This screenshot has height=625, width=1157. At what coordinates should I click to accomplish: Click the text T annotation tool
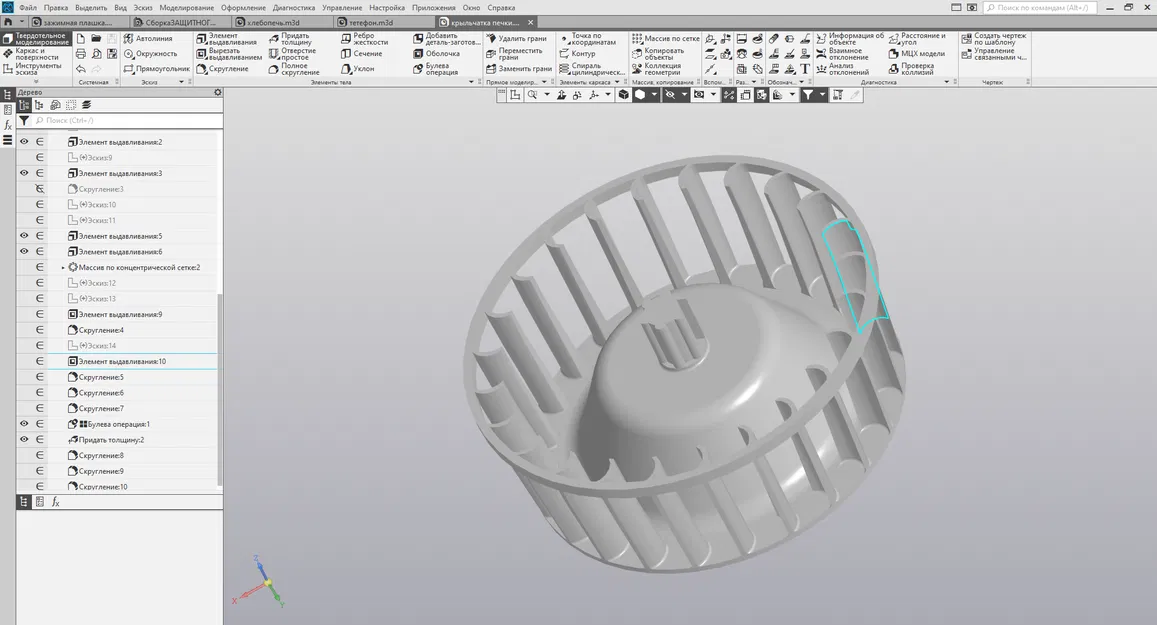tap(804, 69)
